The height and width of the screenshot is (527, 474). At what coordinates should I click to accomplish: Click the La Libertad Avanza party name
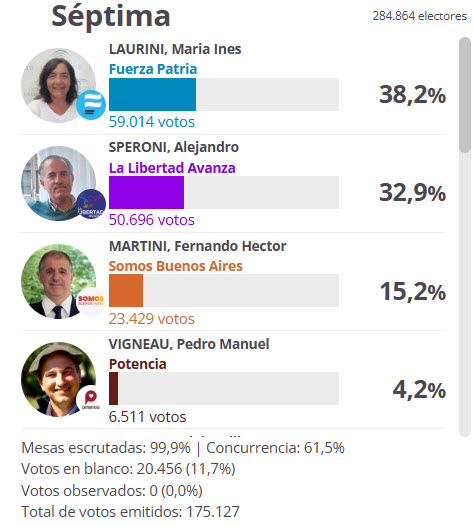(x=172, y=168)
